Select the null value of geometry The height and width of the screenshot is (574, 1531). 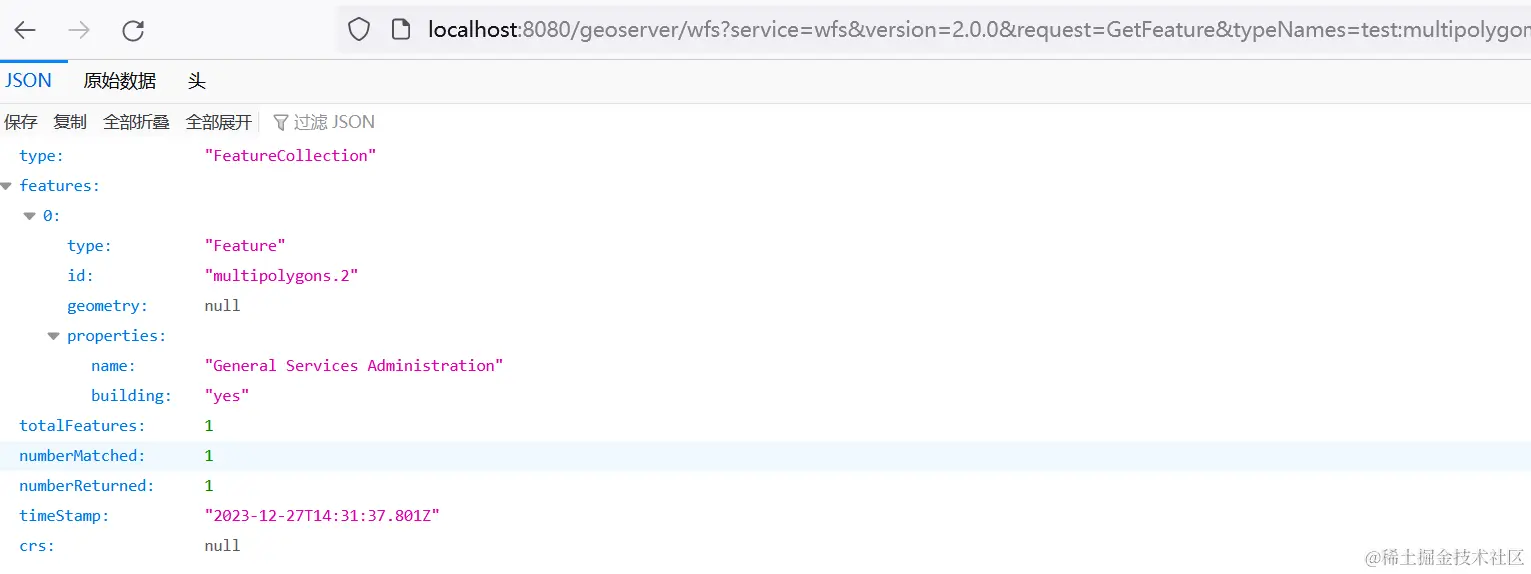point(222,306)
